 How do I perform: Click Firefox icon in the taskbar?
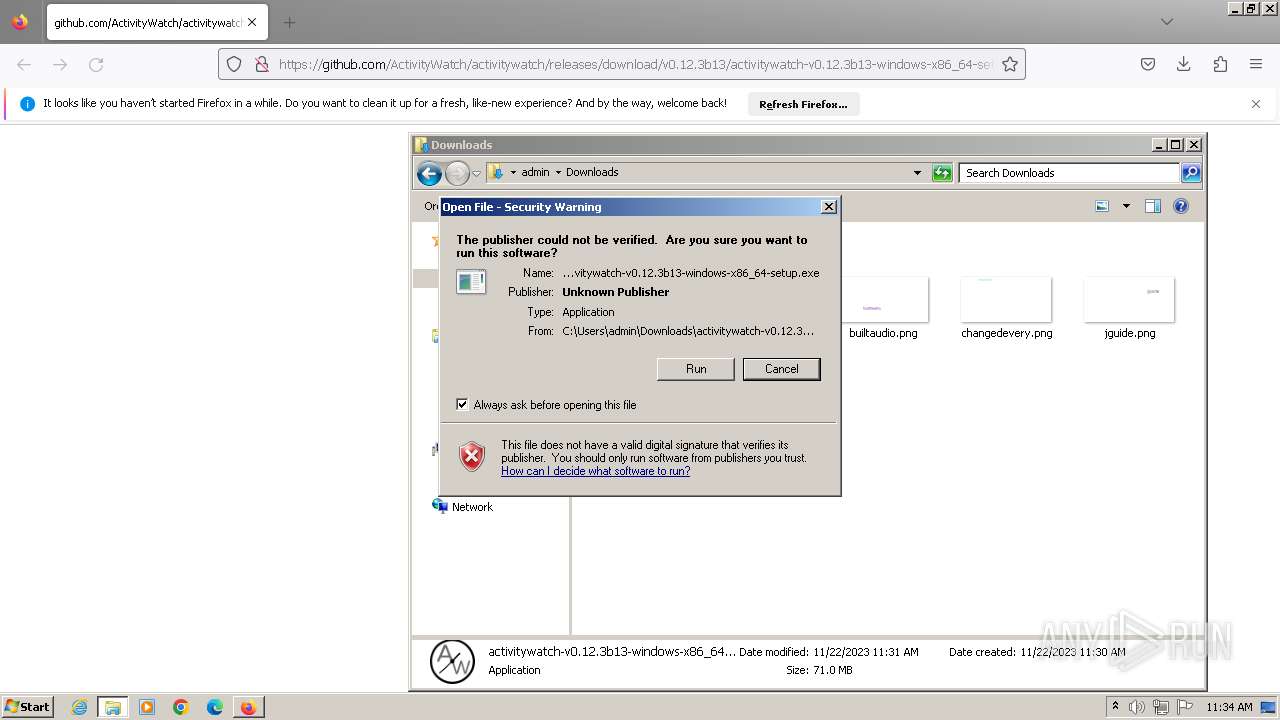tap(248, 707)
